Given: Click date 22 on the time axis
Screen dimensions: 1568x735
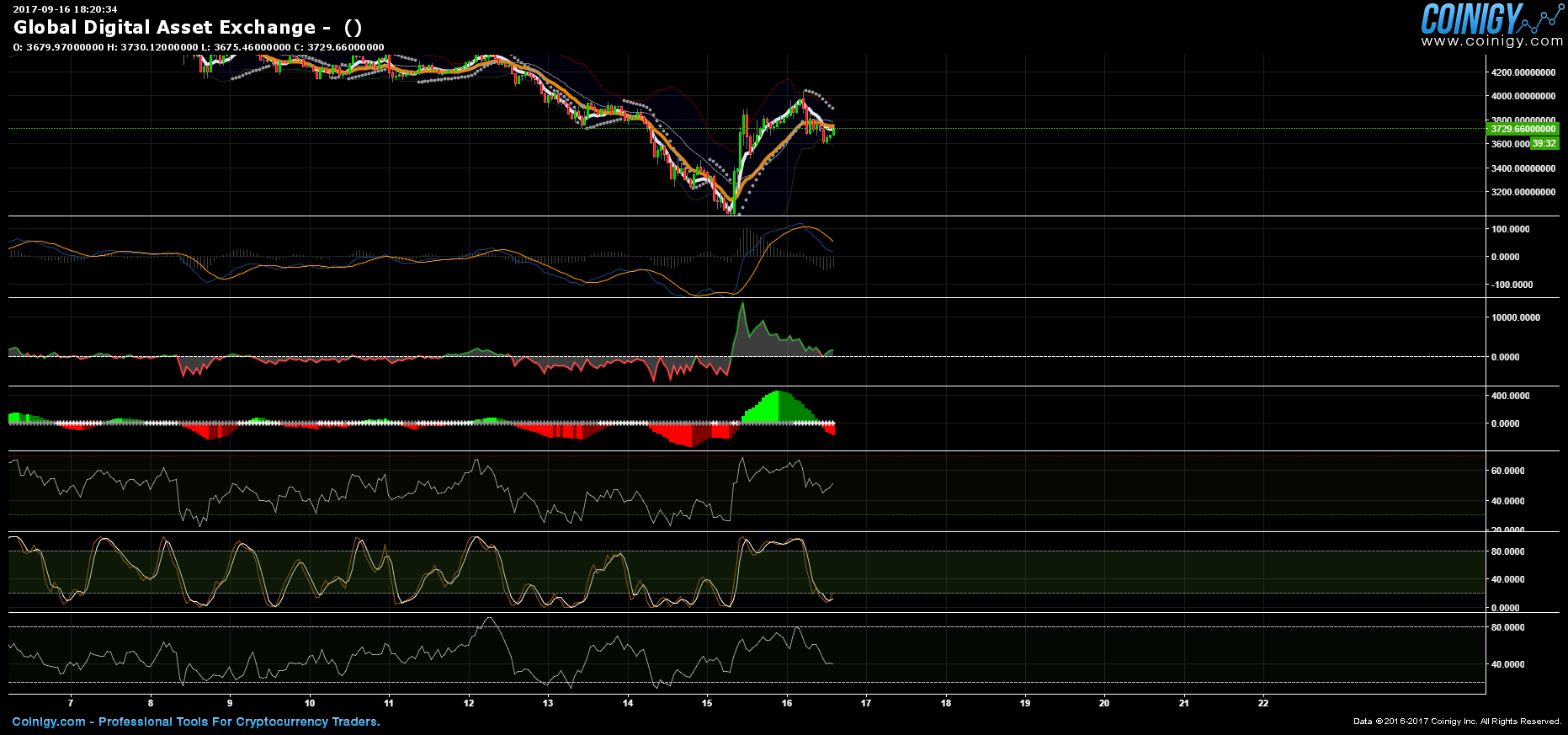Looking at the screenshot, I should 1263,703.
